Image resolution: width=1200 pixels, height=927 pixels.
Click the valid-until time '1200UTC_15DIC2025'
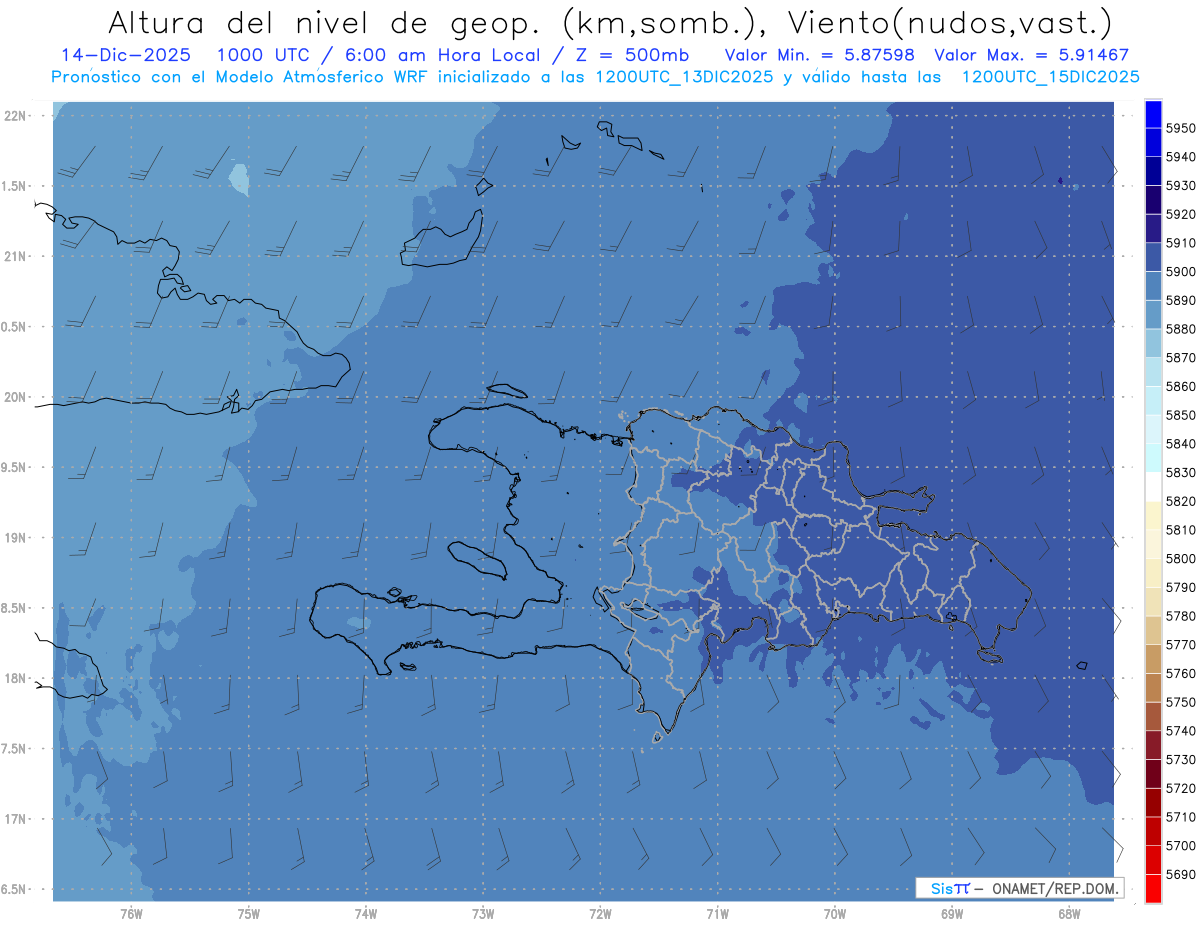click(x=1049, y=77)
